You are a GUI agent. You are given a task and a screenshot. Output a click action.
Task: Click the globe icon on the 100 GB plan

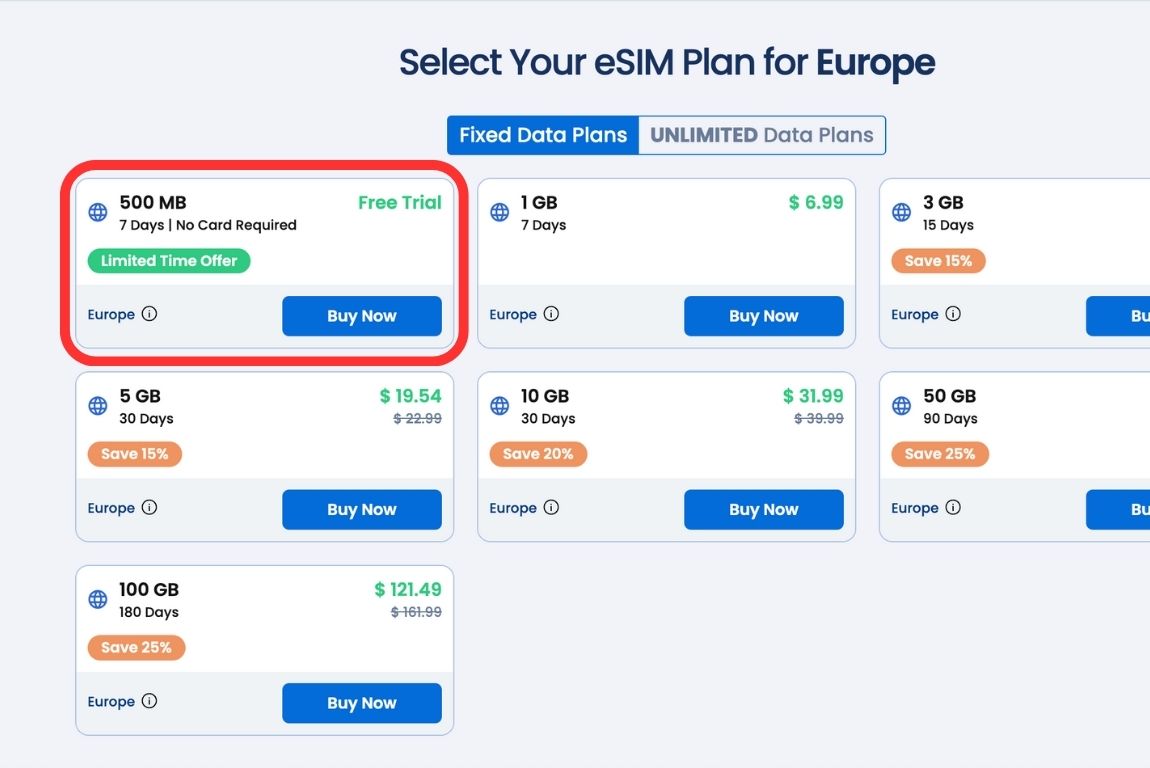97,600
